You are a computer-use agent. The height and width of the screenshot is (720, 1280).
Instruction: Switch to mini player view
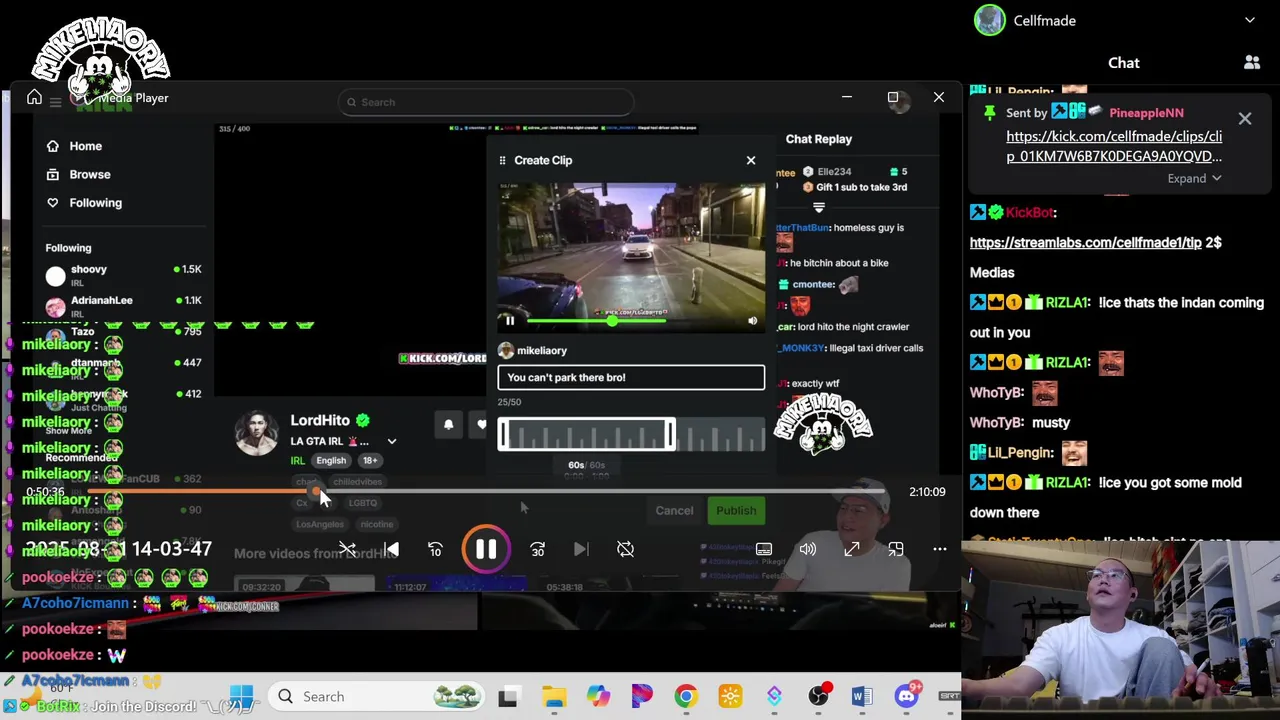(896, 549)
